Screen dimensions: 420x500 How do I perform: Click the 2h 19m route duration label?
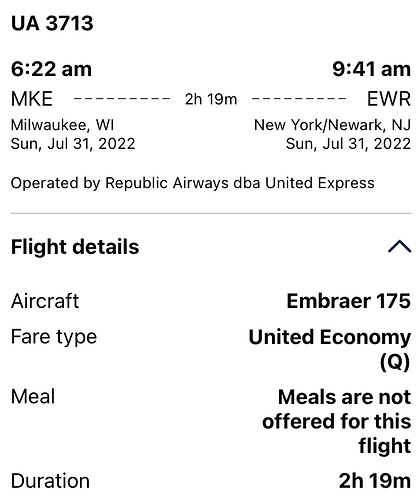tap(211, 99)
